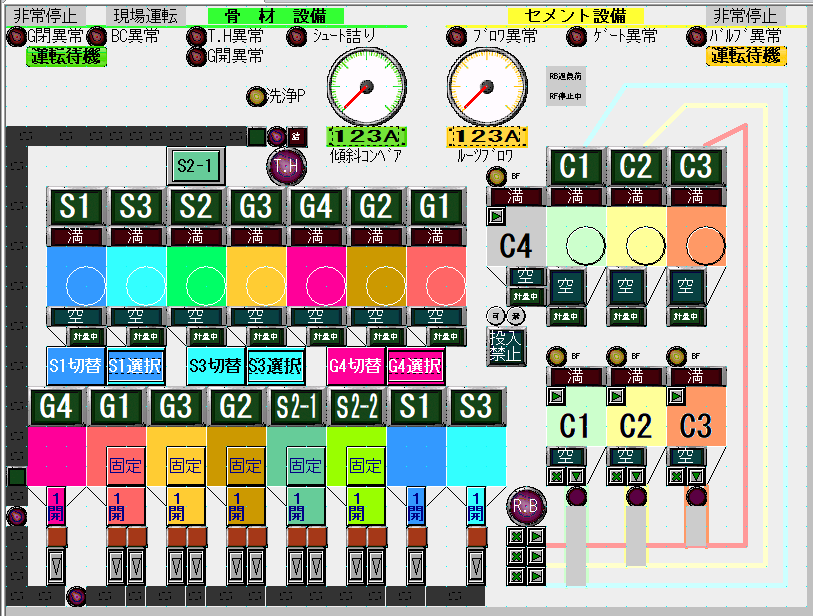Click the 洗浄P pump lamp
This screenshot has height=616, width=813.
point(256,96)
